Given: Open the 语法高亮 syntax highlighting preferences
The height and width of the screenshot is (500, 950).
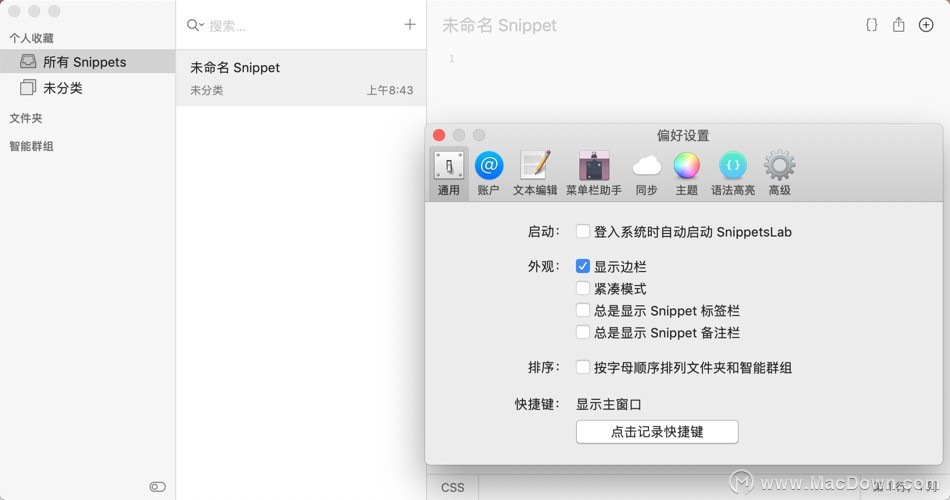Looking at the screenshot, I should click(x=733, y=173).
